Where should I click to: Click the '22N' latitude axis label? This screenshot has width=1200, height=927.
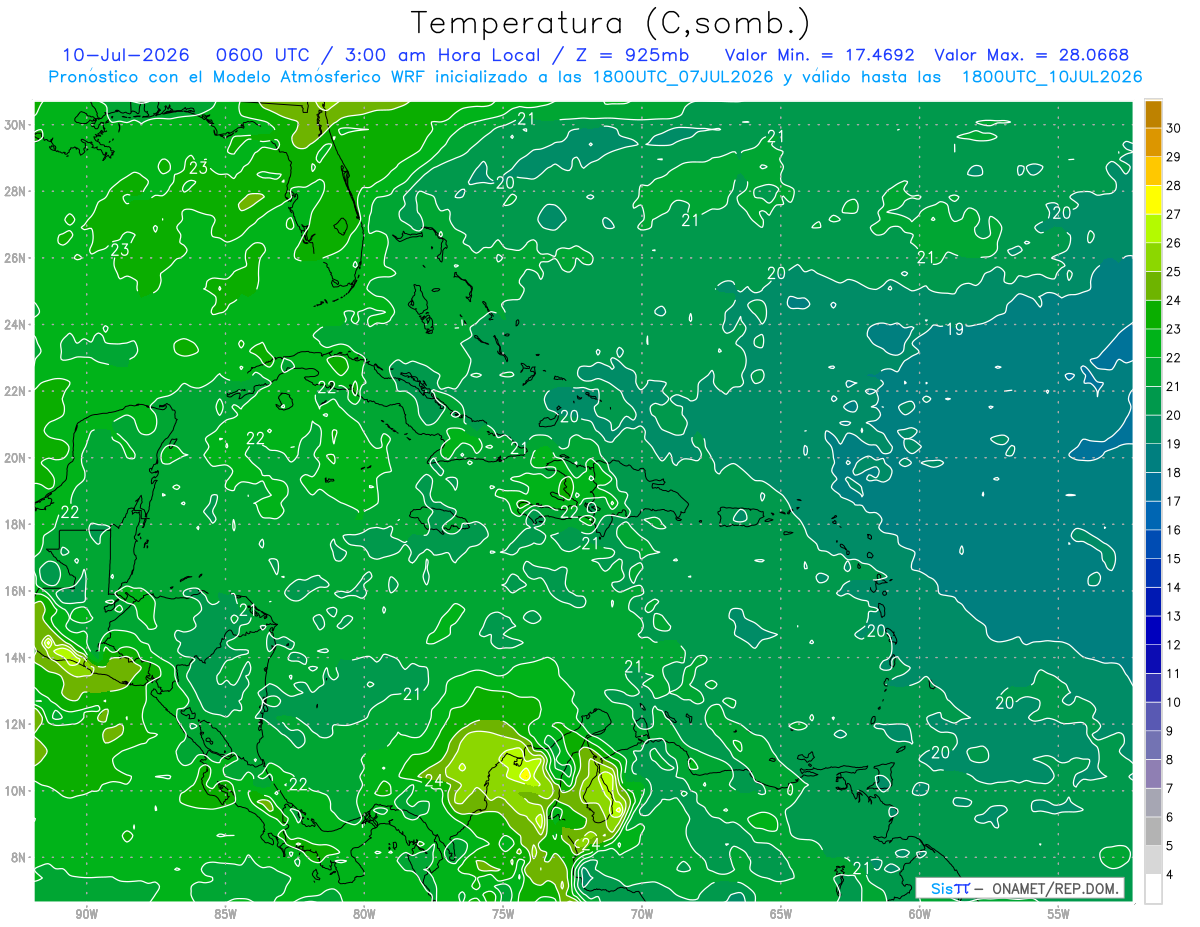[x=16, y=391]
